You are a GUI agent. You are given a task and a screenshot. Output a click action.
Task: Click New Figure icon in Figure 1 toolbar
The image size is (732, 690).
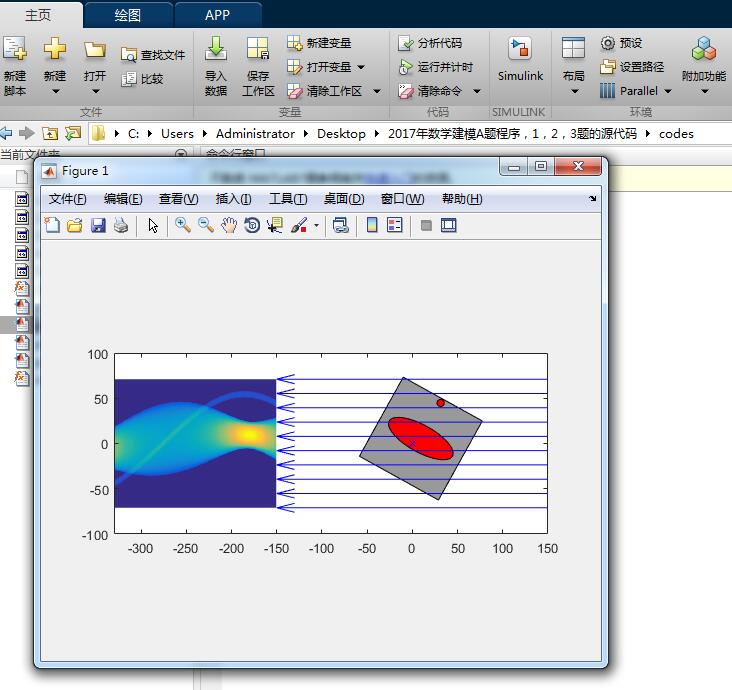click(52, 225)
